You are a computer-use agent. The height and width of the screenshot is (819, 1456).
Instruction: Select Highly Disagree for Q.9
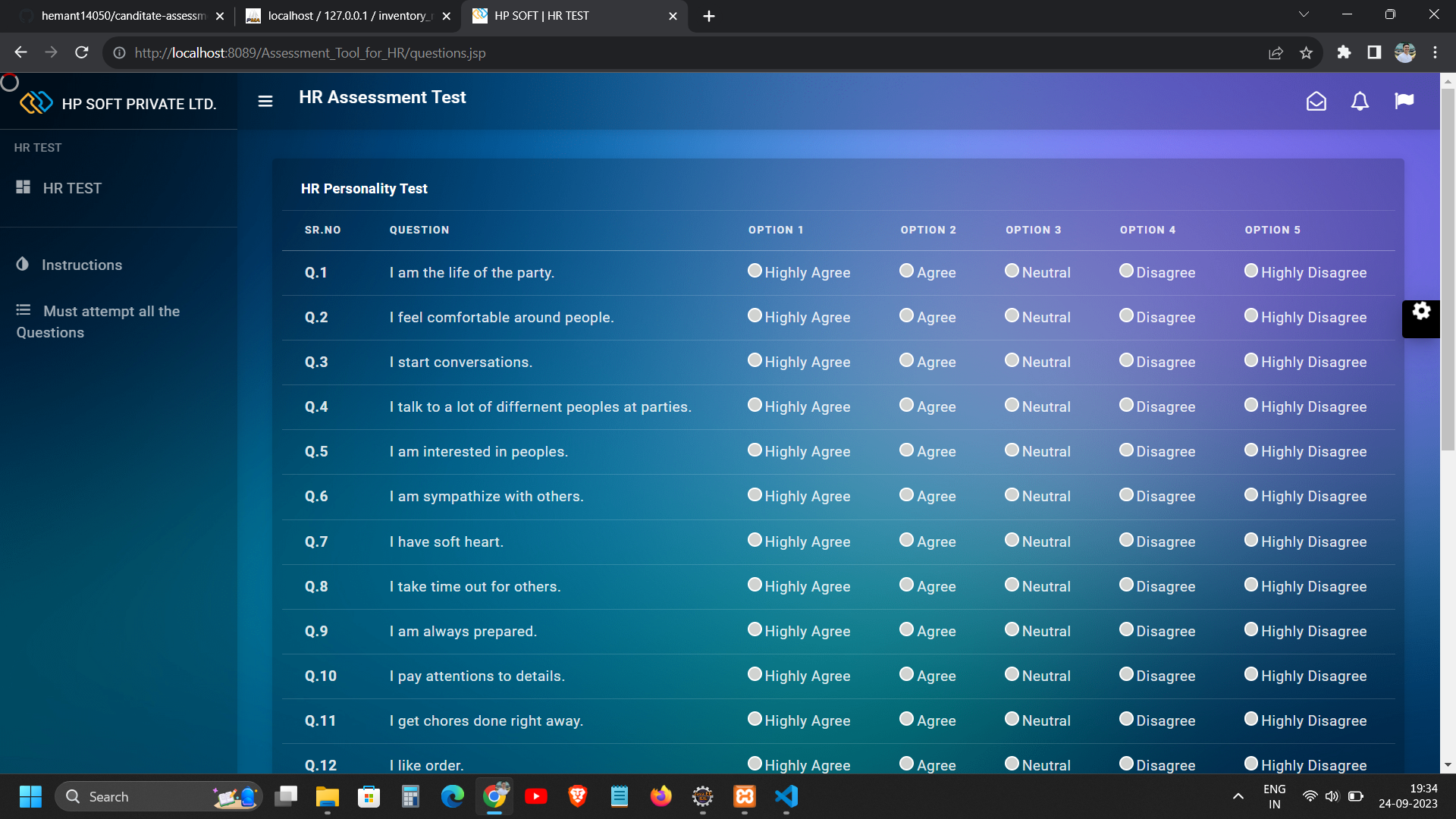pos(1251,629)
